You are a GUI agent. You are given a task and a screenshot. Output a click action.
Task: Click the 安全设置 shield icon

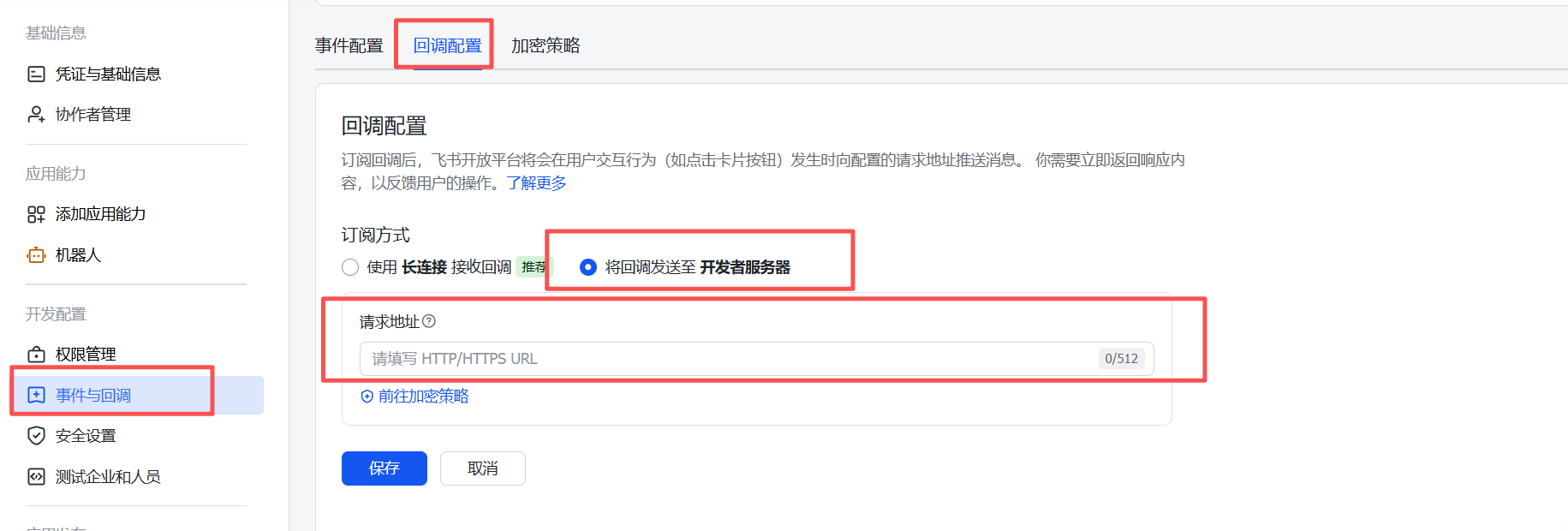(x=36, y=436)
